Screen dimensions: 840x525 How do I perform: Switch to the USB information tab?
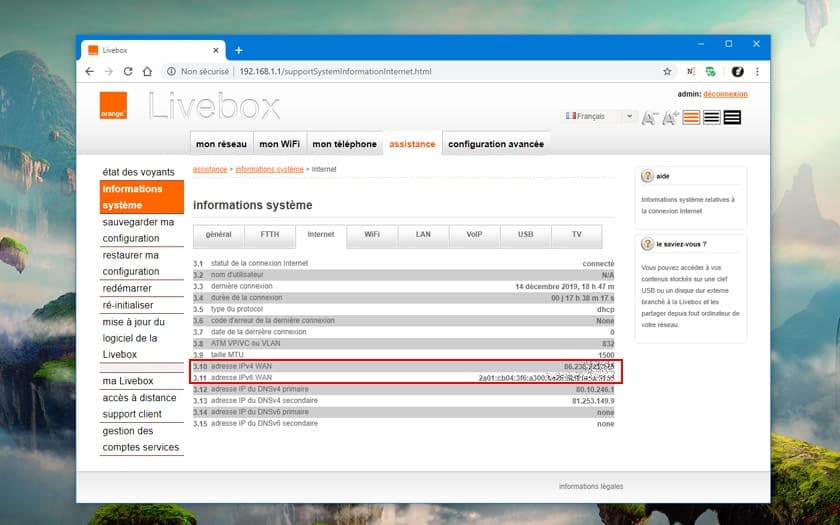(x=526, y=235)
